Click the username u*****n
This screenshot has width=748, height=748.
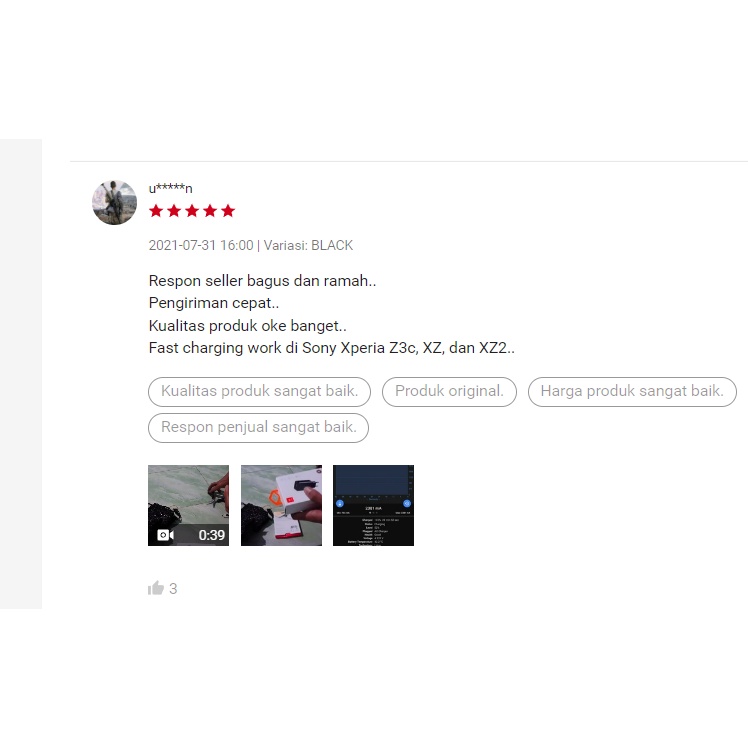pos(170,188)
